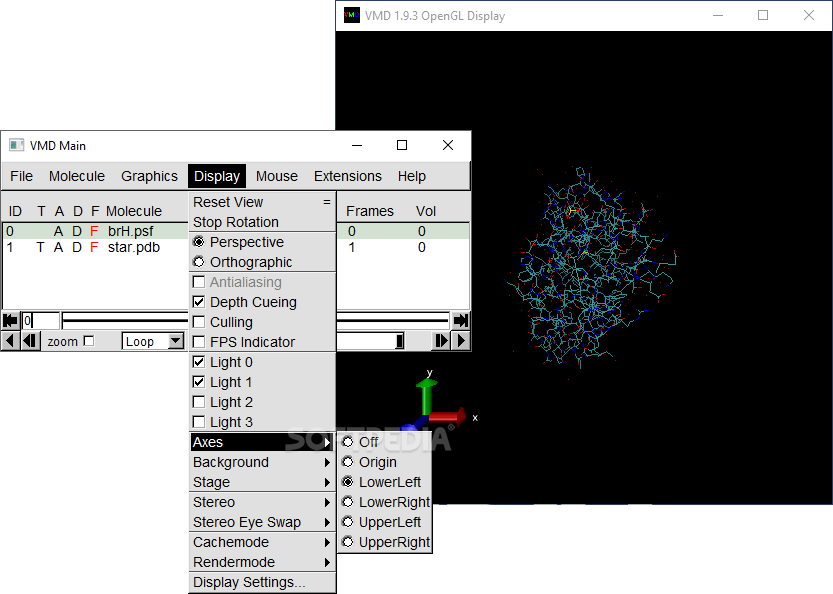This screenshot has width=833, height=594.
Task: Jump to the first frame of the animation
Action: [10, 320]
